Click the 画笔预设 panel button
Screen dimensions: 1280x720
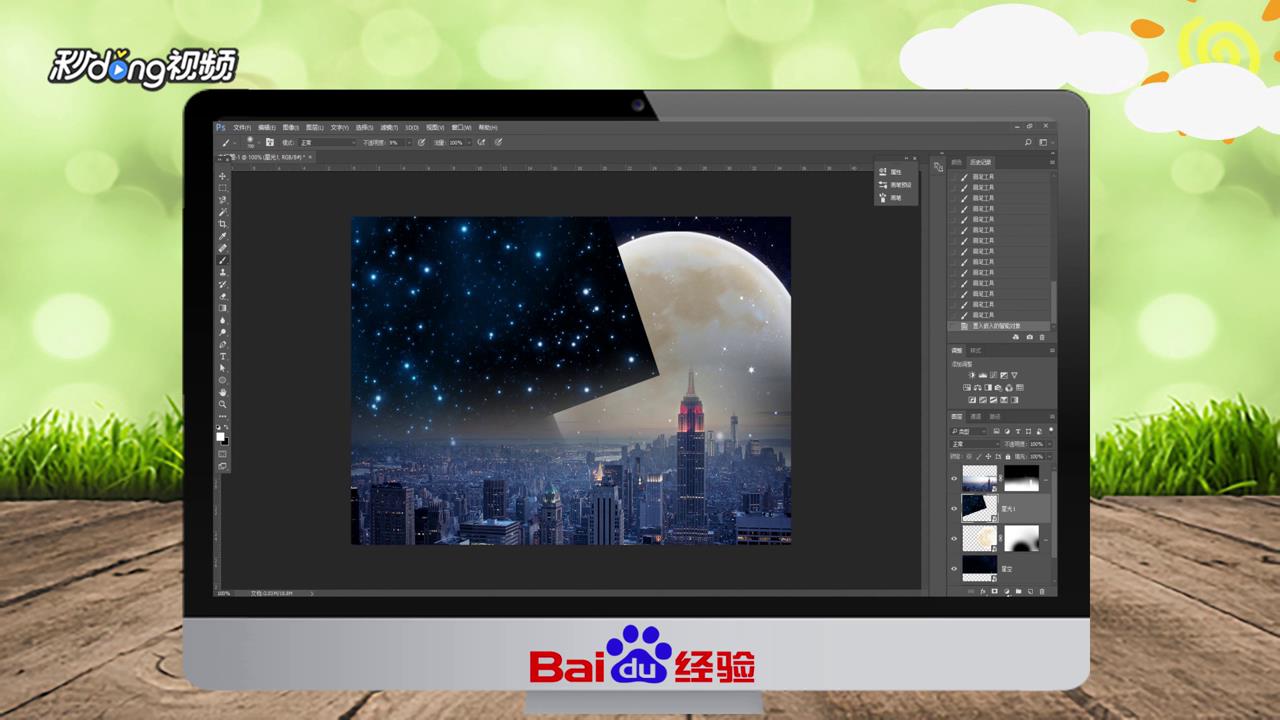click(894, 184)
